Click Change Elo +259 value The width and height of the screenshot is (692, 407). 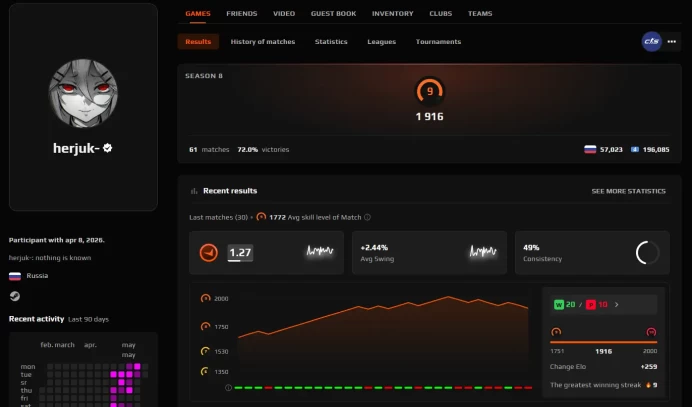point(649,366)
